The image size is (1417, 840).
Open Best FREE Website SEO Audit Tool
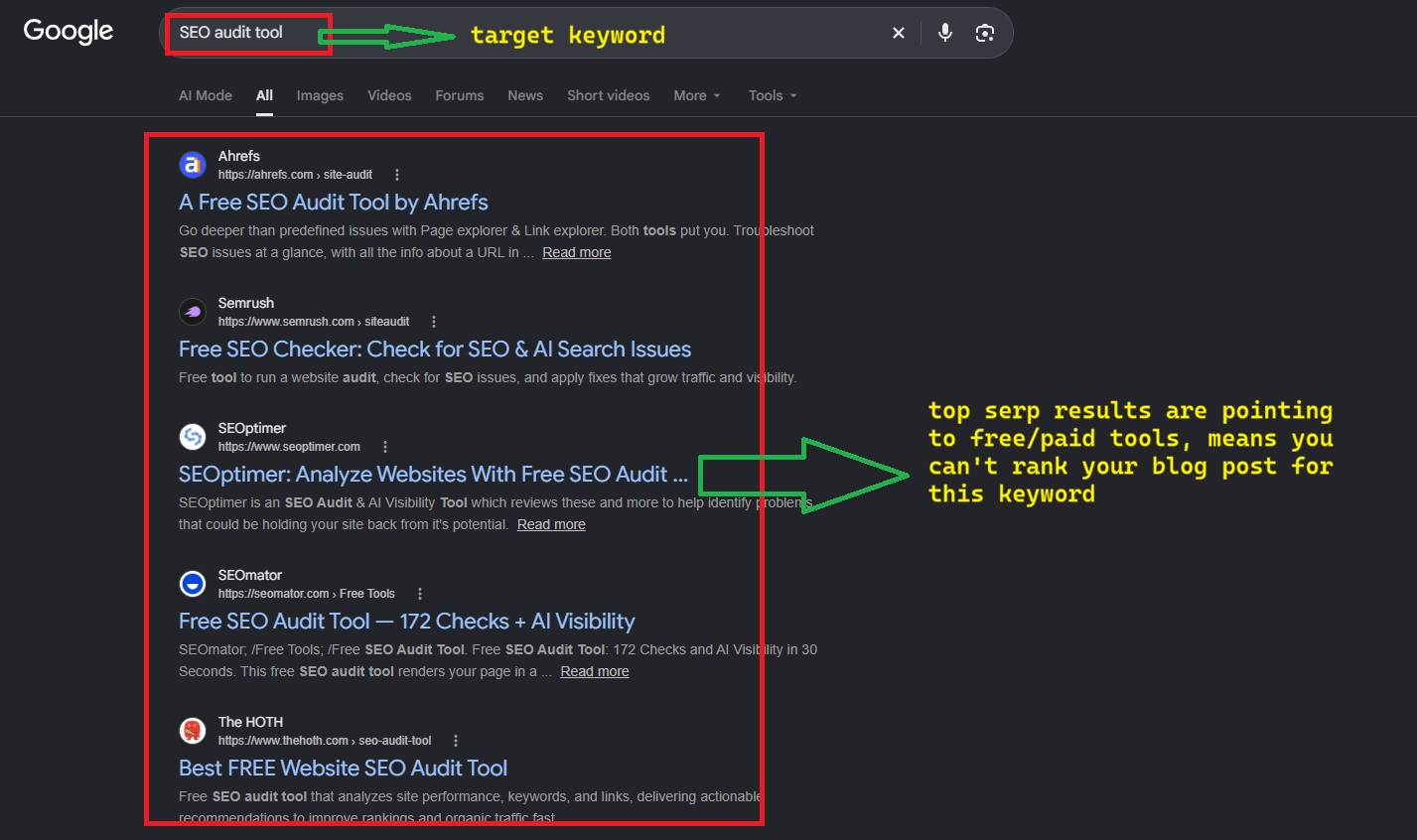(x=343, y=769)
